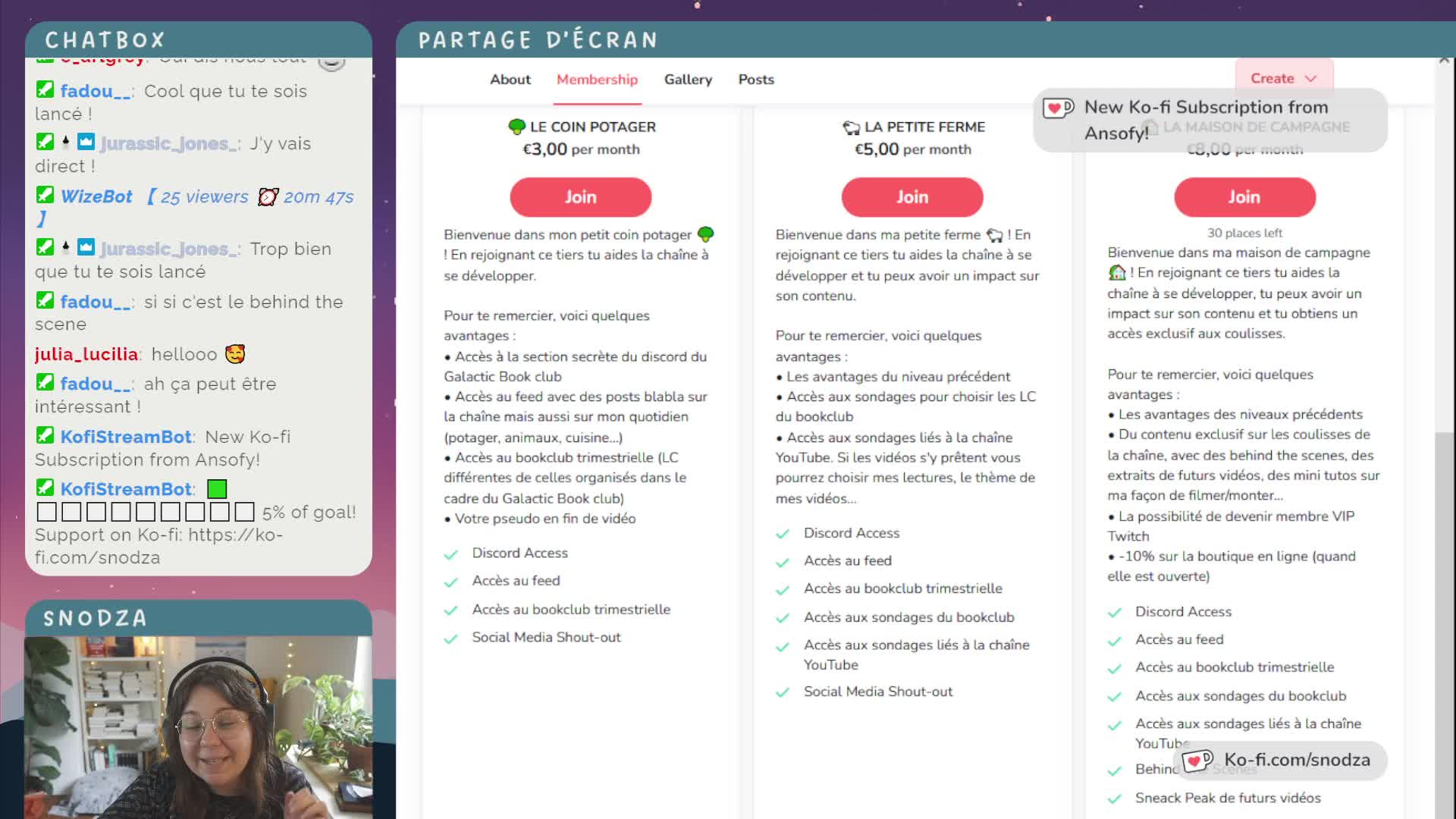Click the snodza webcam feed
The height and width of the screenshot is (819, 1456).
pos(198,726)
